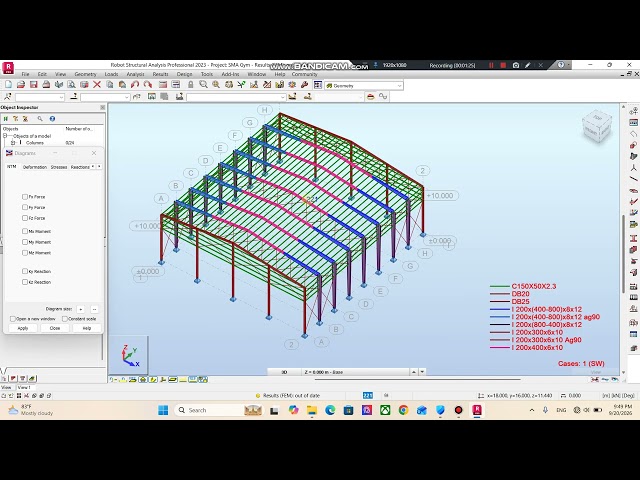
Task: Click the Copy icon in the toolbar
Action: pyautogui.click(x=109, y=84)
